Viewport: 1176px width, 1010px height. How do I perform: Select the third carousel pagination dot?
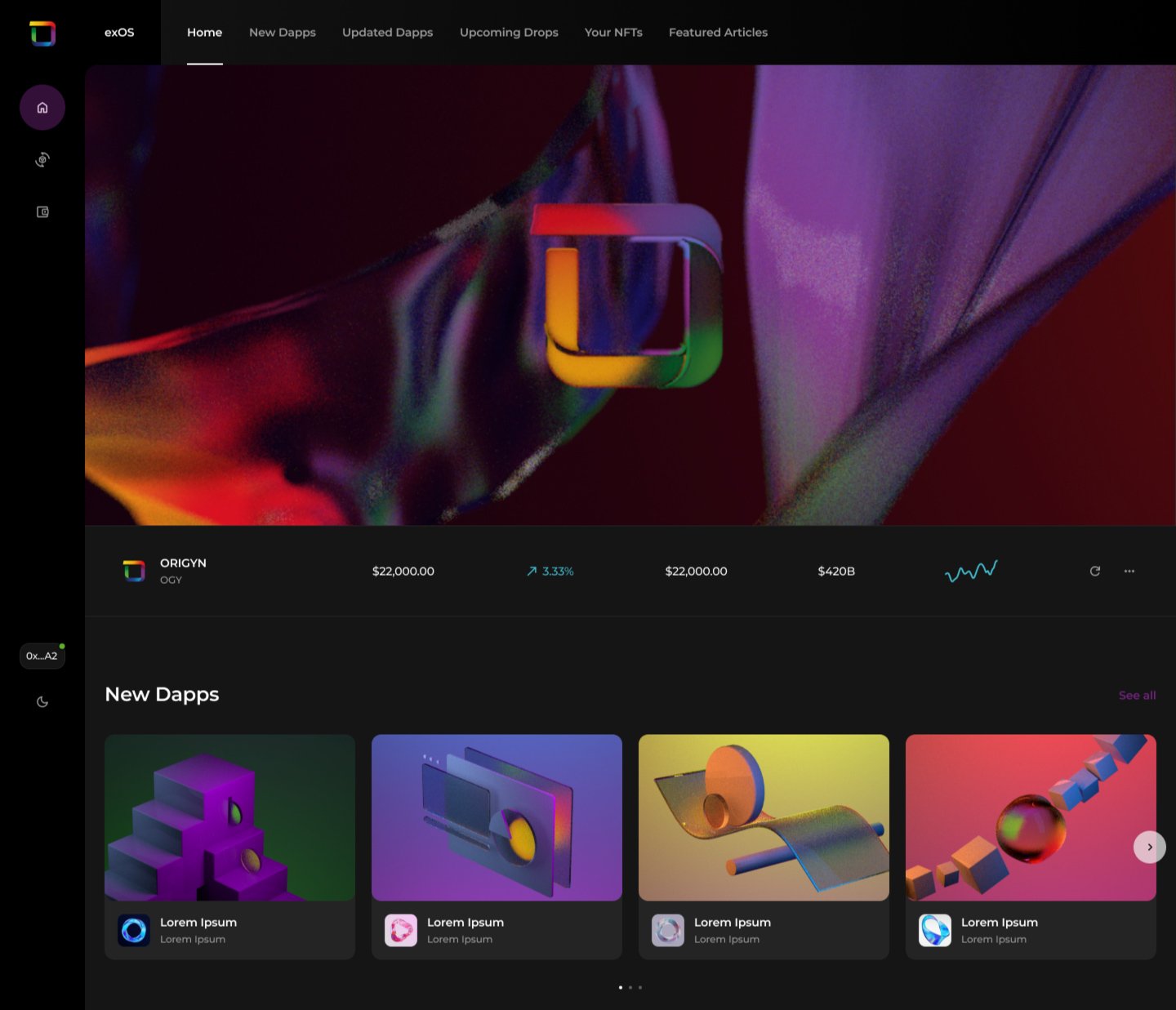point(640,988)
